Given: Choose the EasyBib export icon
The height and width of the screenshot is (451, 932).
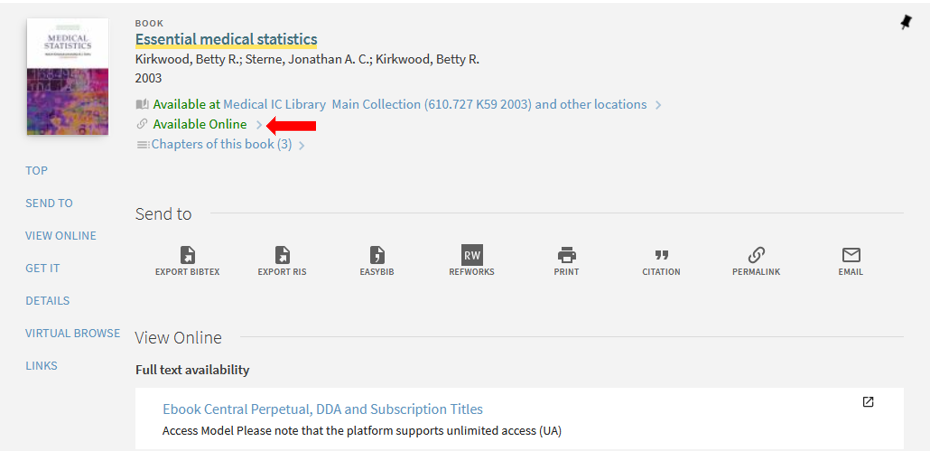Looking at the screenshot, I should click(377, 255).
